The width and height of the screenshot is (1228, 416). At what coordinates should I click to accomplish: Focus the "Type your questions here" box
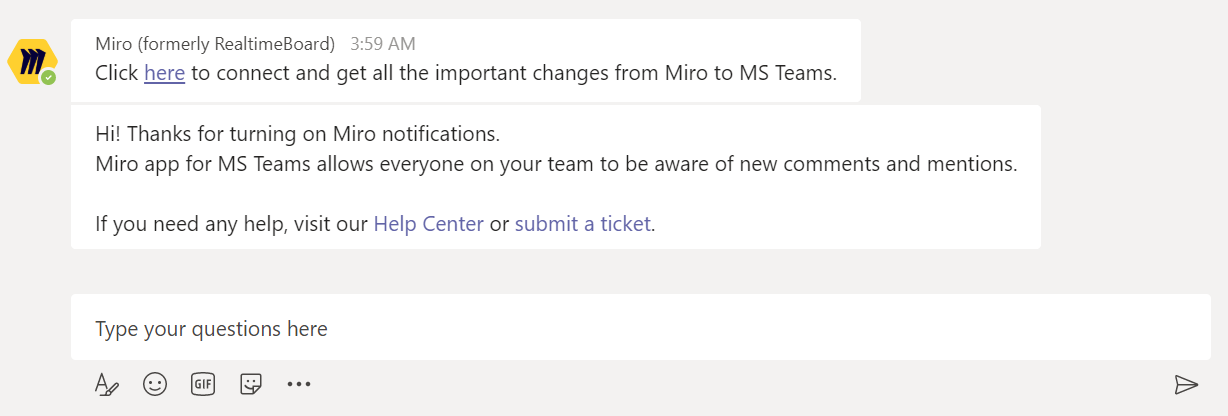640,328
